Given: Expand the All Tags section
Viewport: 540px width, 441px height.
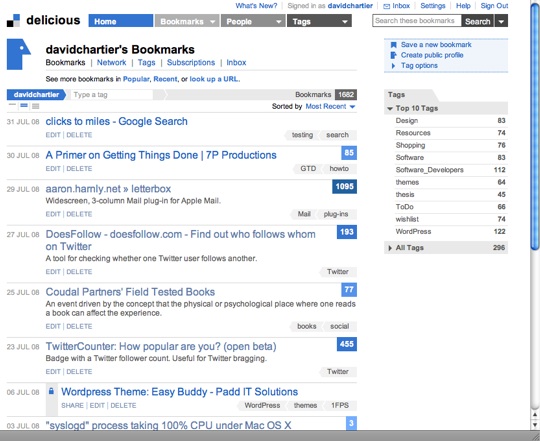Looking at the screenshot, I should point(390,248).
